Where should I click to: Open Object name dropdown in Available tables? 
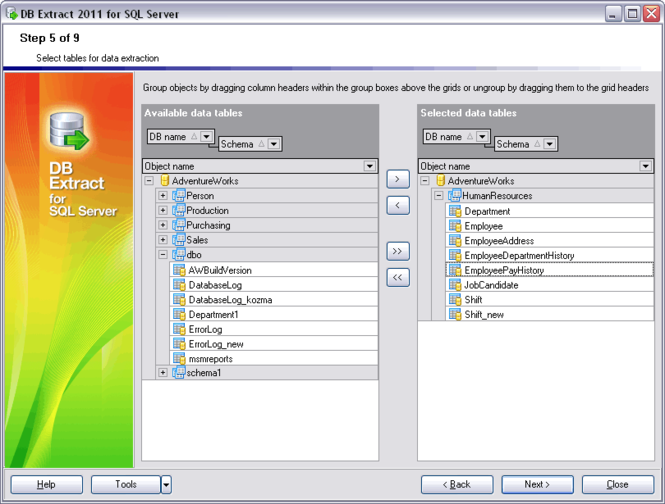pyautogui.click(x=370, y=166)
